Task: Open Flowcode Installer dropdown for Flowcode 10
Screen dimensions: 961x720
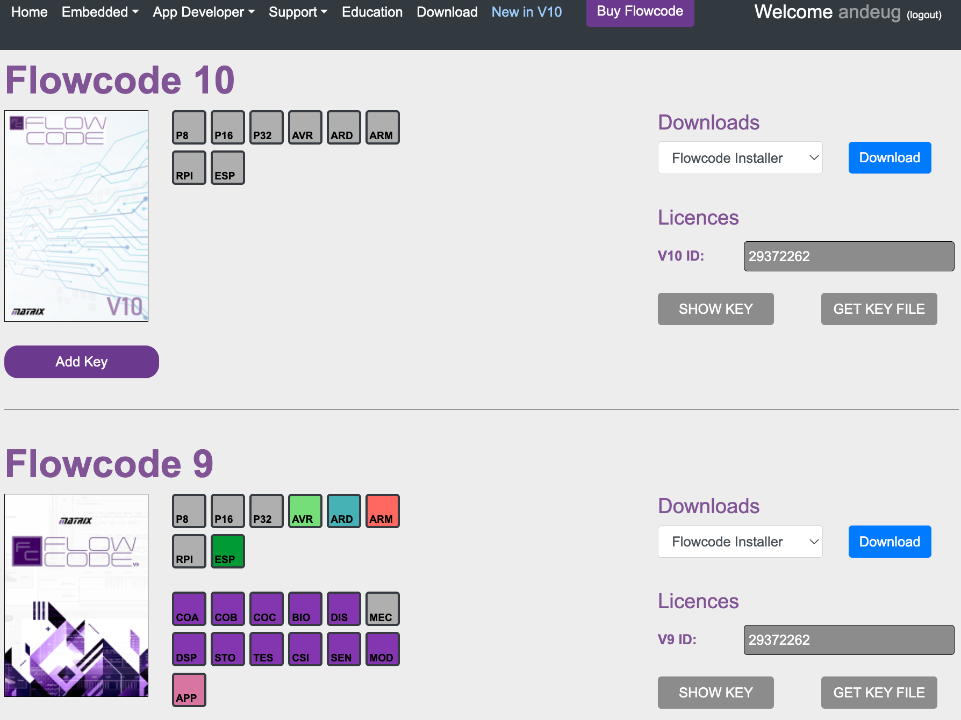Action: point(740,158)
